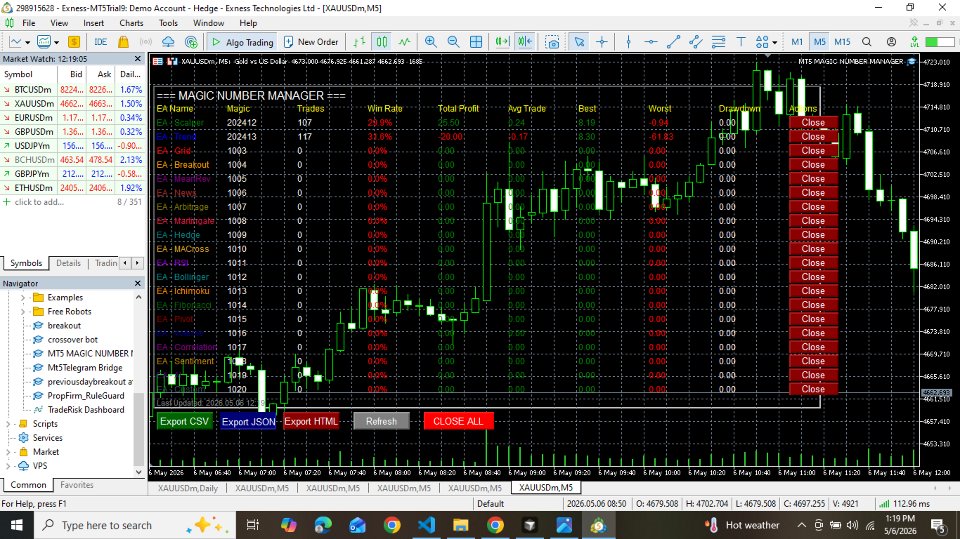
Task: Take a chart screenshot with camera icon
Action: pyautogui.click(x=552, y=42)
